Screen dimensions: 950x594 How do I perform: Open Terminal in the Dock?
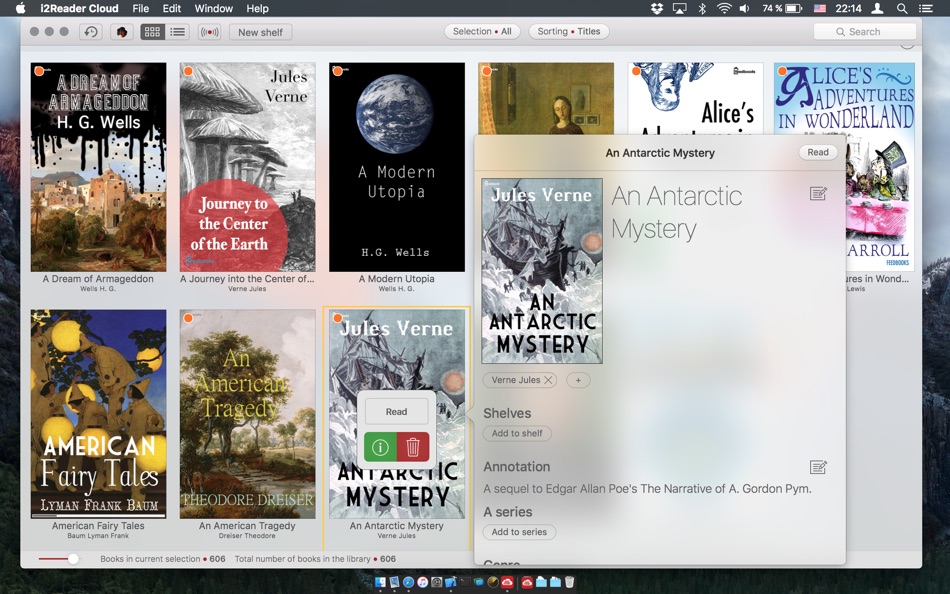pos(465,582)
